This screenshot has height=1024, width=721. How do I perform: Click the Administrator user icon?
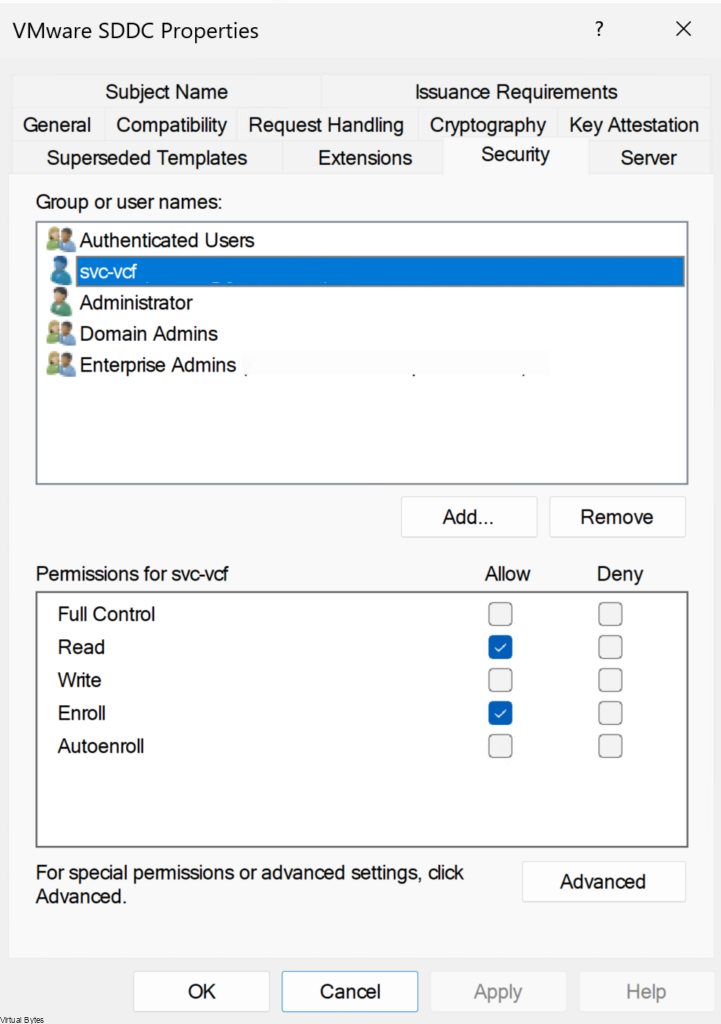pos(60,302)
